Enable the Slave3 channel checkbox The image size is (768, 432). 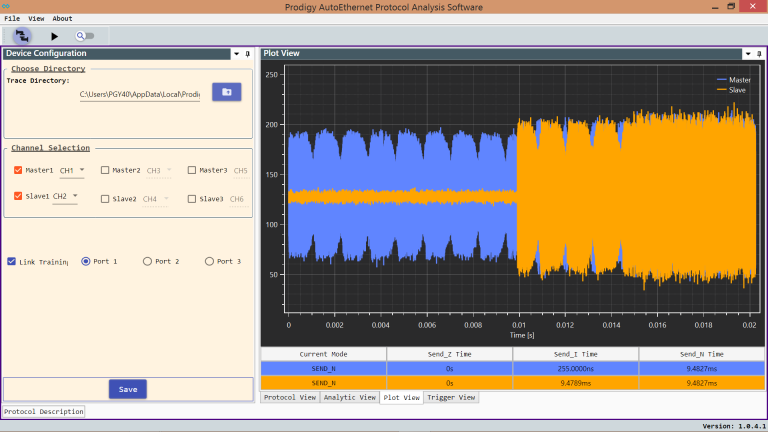point(192,199)
